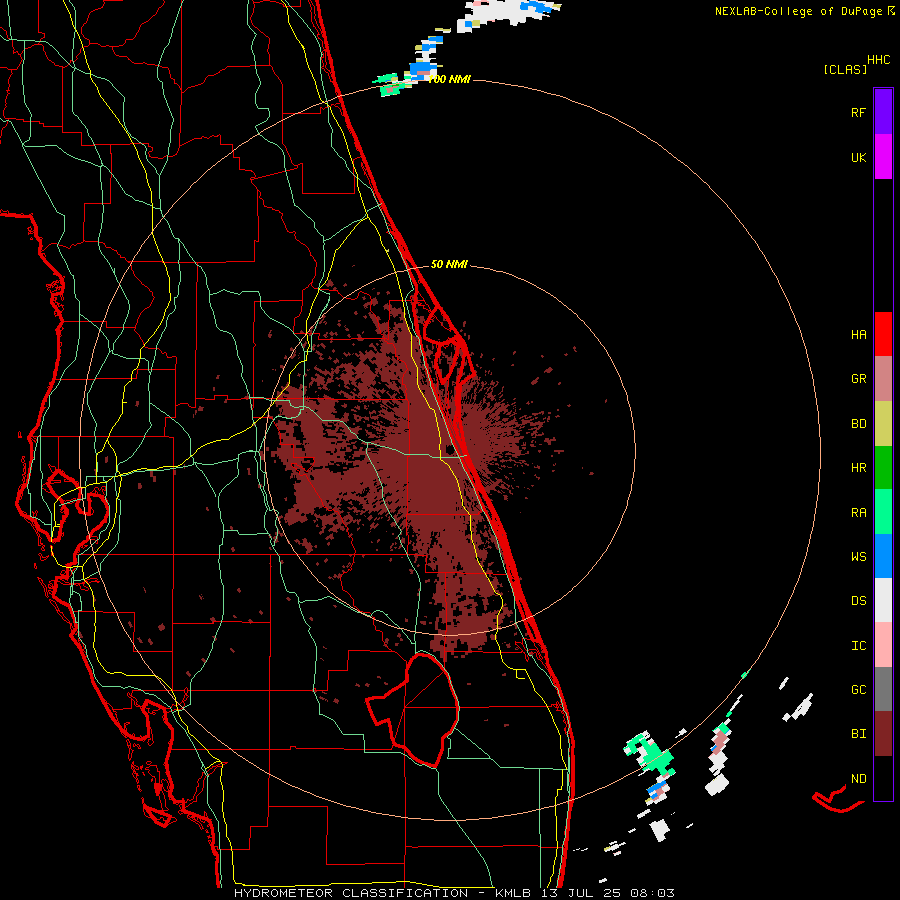
Task: Click the HA legend label
Action: pos(858,334)
